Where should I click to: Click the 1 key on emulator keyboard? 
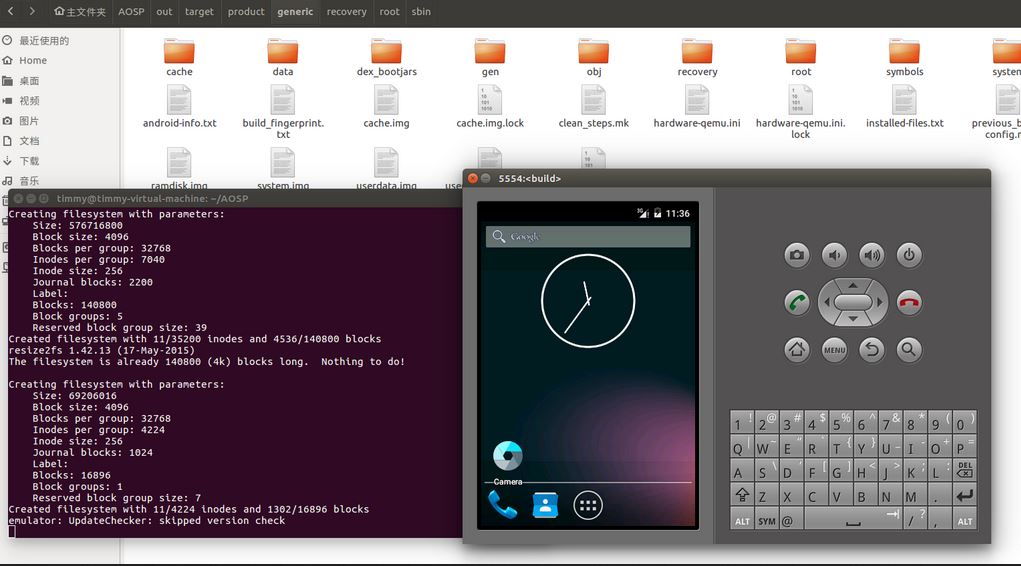(742, 423)
